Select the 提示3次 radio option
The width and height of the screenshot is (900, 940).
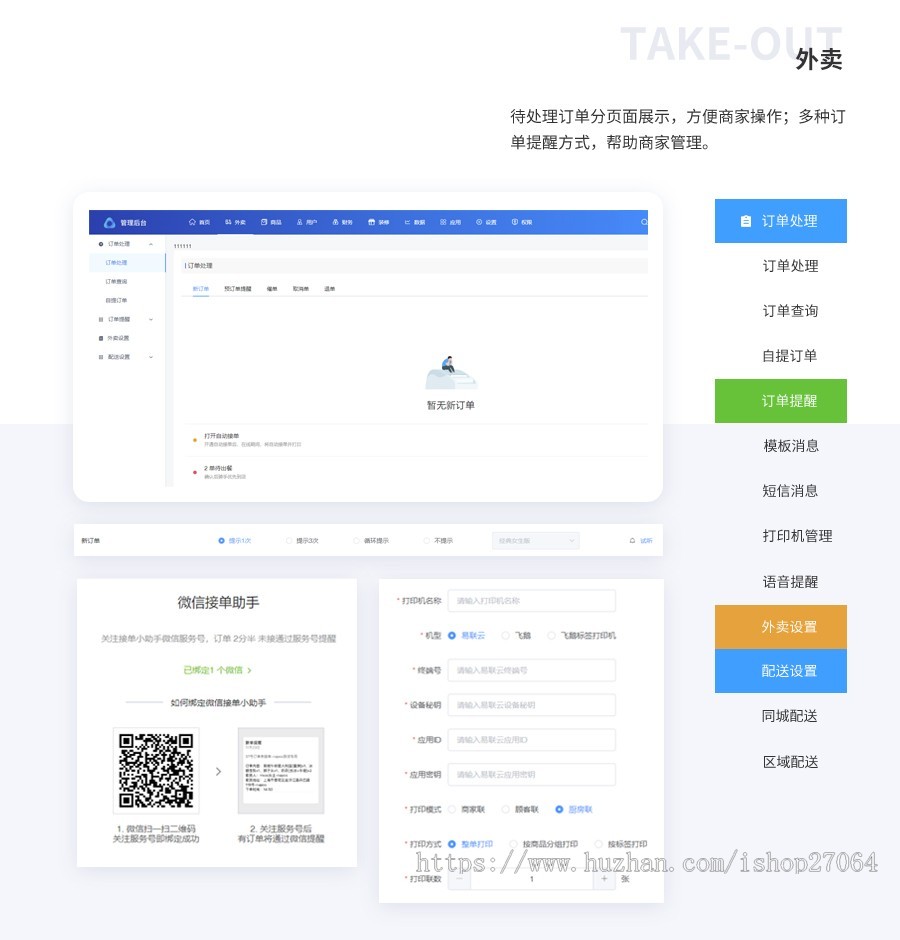click(x=289, y=541)
